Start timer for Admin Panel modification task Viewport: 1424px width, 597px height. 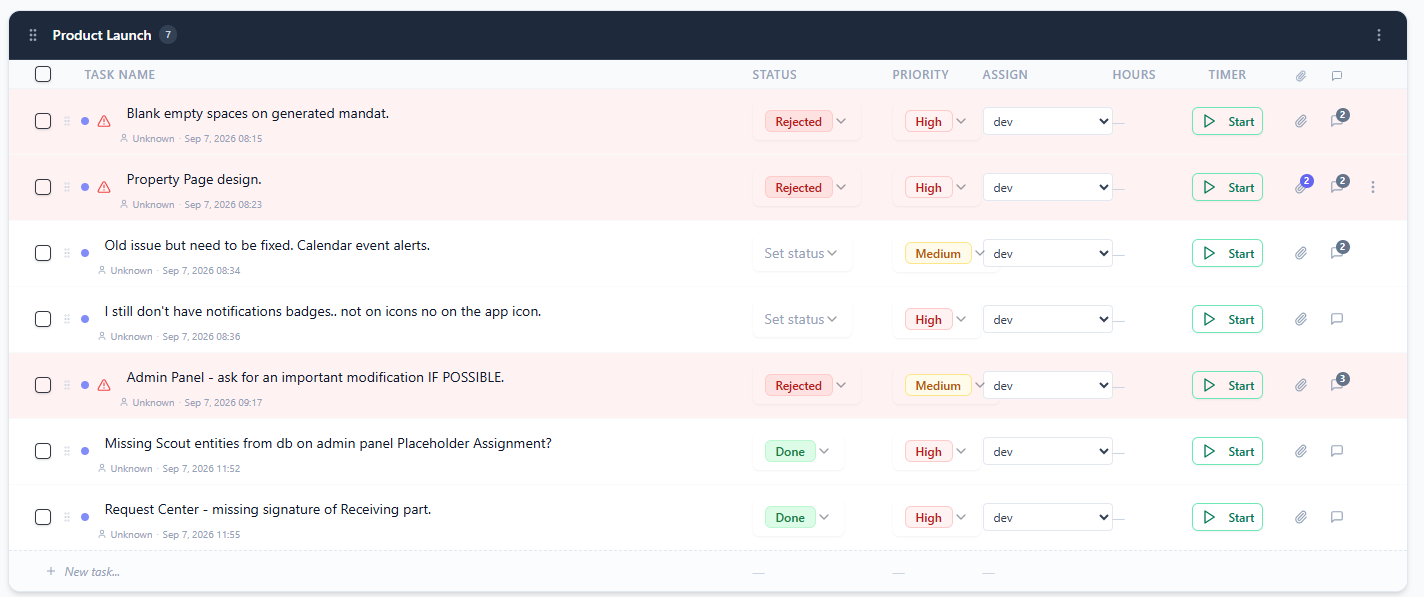[1227, 385]
